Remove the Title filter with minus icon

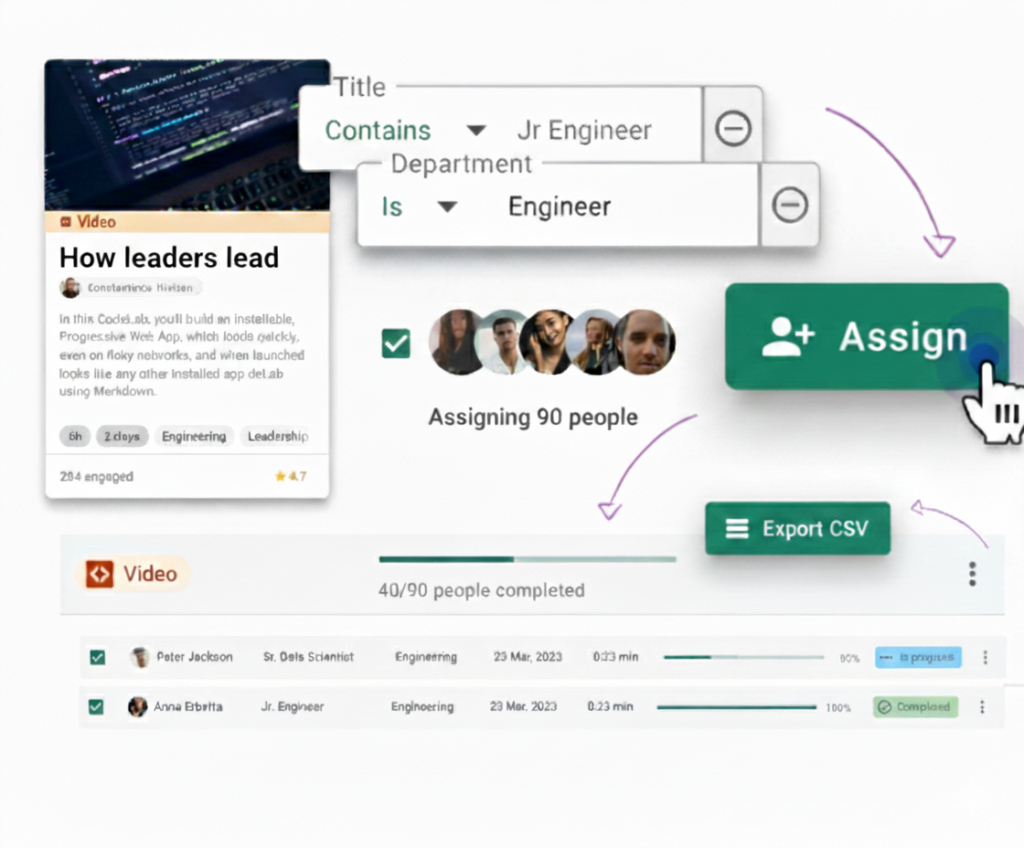pyautogui.click(x=733, y=128)
